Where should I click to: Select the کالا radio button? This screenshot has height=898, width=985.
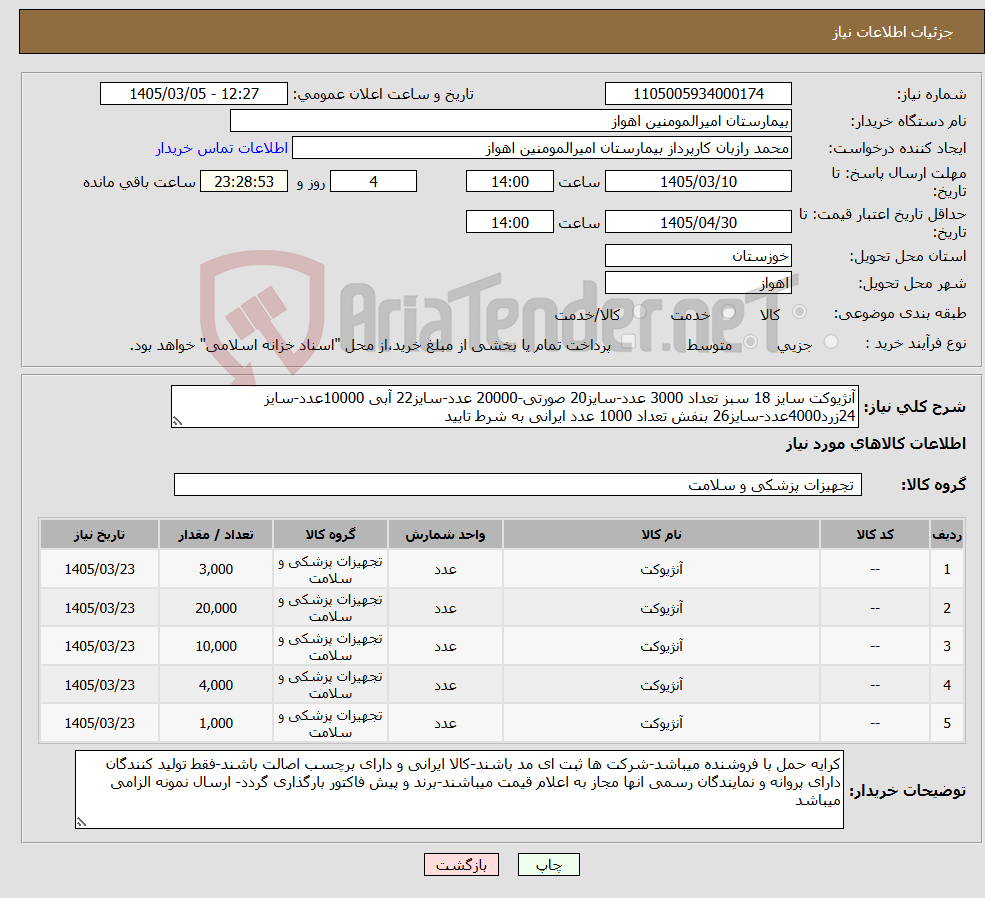pos(799,312)
